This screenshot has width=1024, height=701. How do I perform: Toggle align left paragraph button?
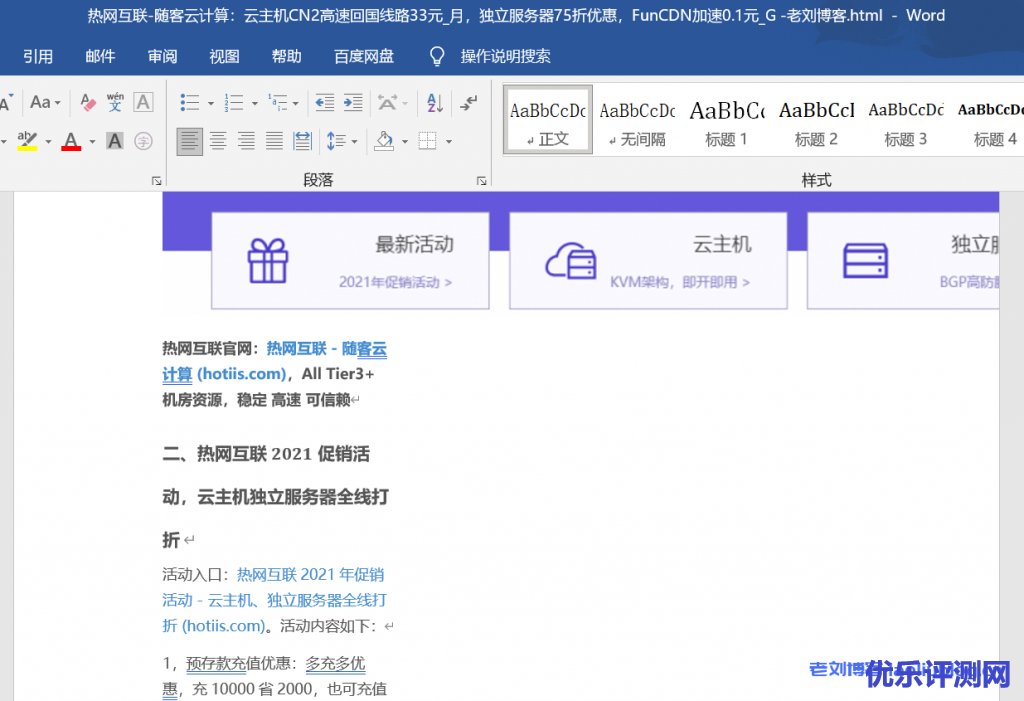point(189,141)
